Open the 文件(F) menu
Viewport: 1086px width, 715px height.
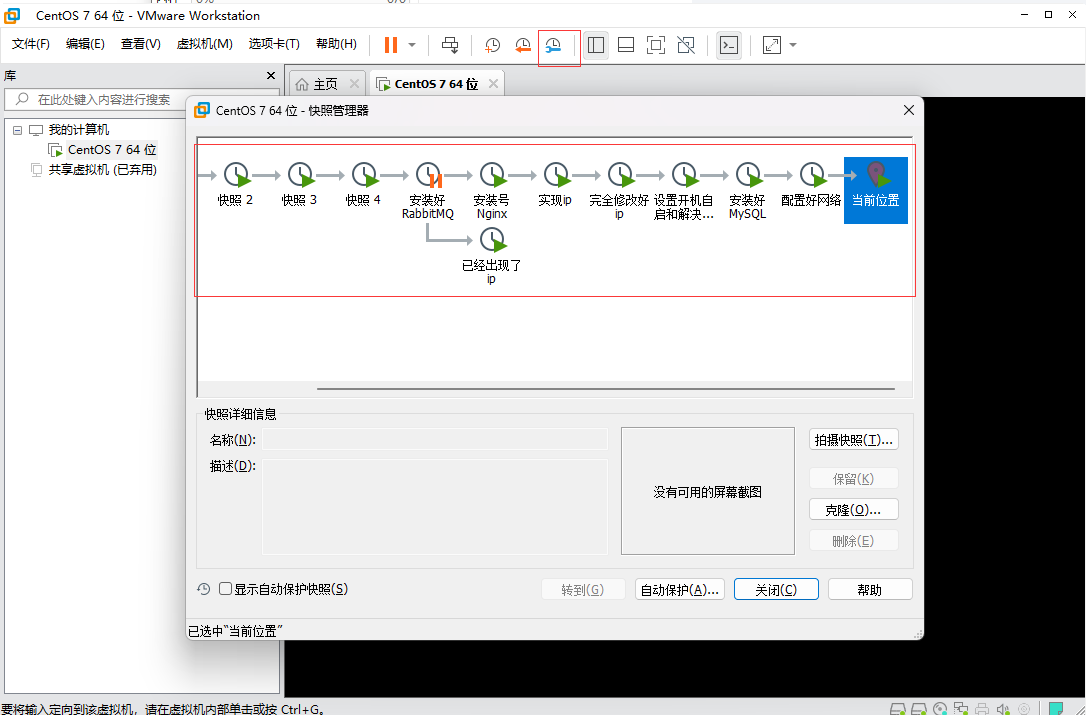pyautogui.click(x=30, y=44)
